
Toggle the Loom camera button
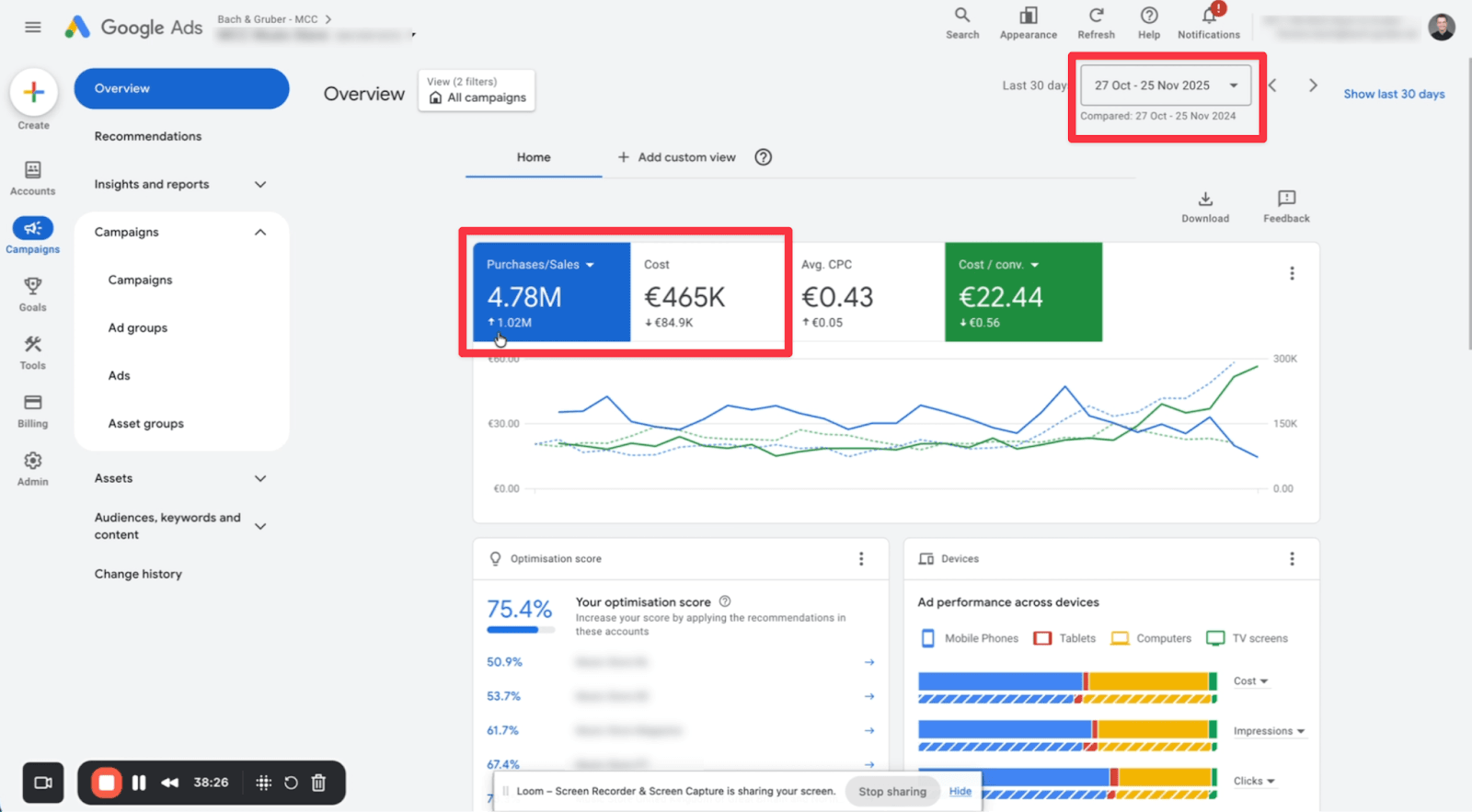(43, 783)
